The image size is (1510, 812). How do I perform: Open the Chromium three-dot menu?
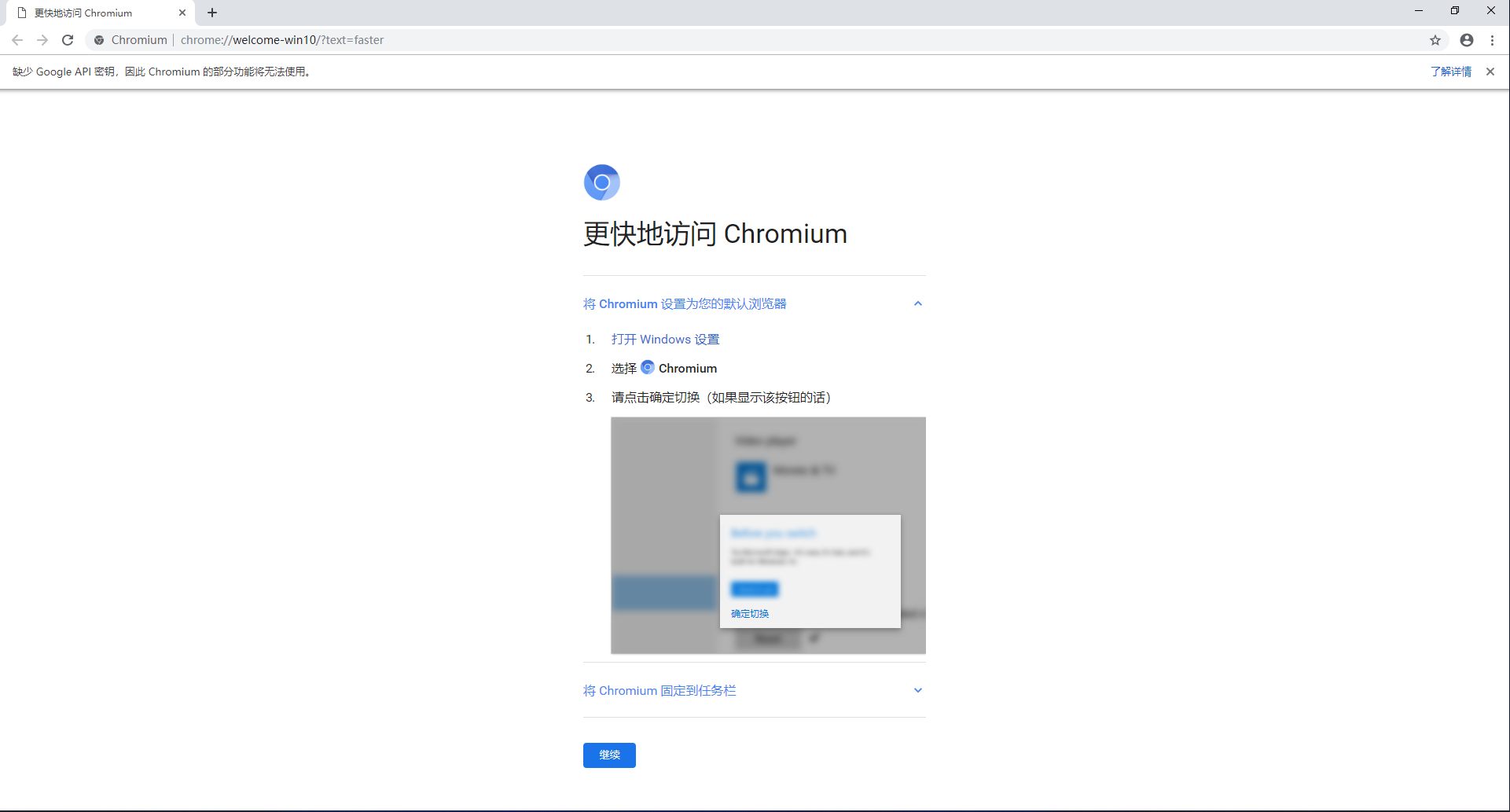click(x=1493, y=40)
